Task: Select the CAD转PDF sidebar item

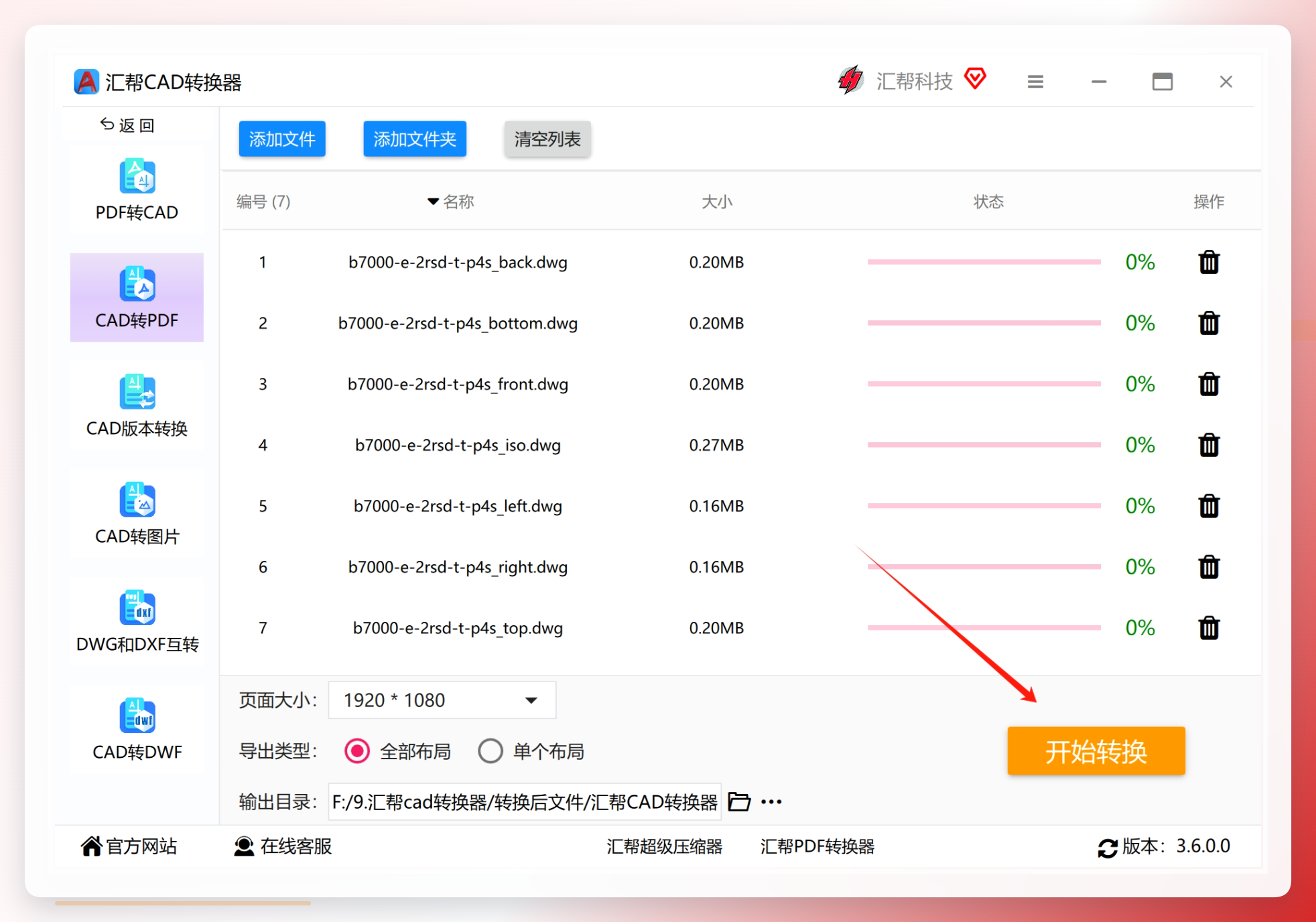Action: [137, 298]
